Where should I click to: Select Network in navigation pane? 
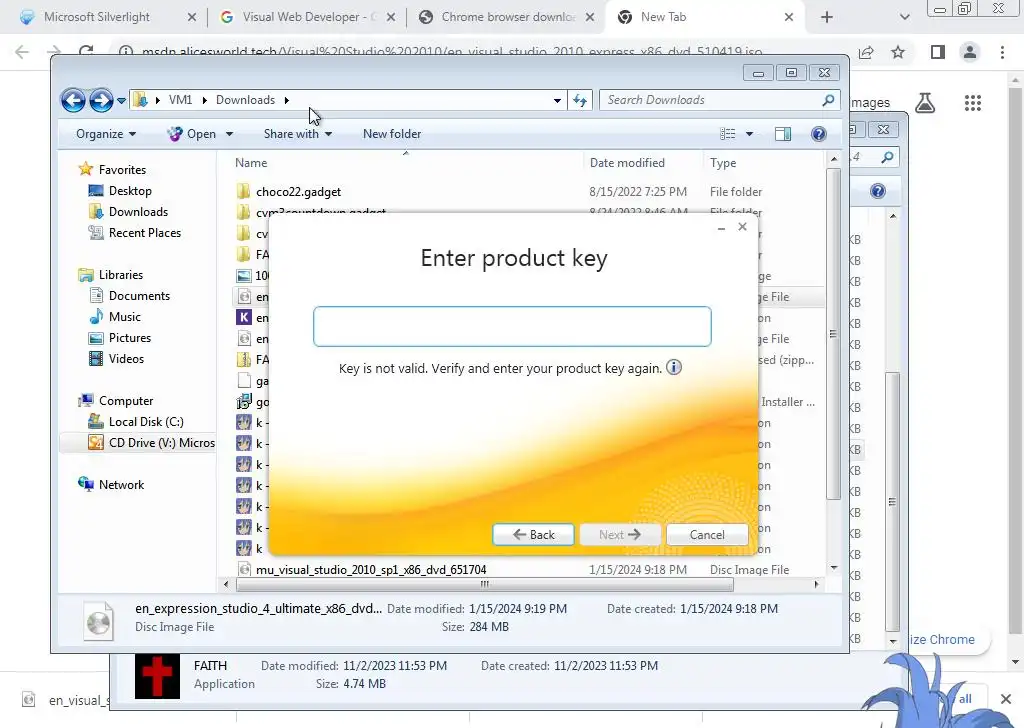pyautogui.click(x=121, y=484)
